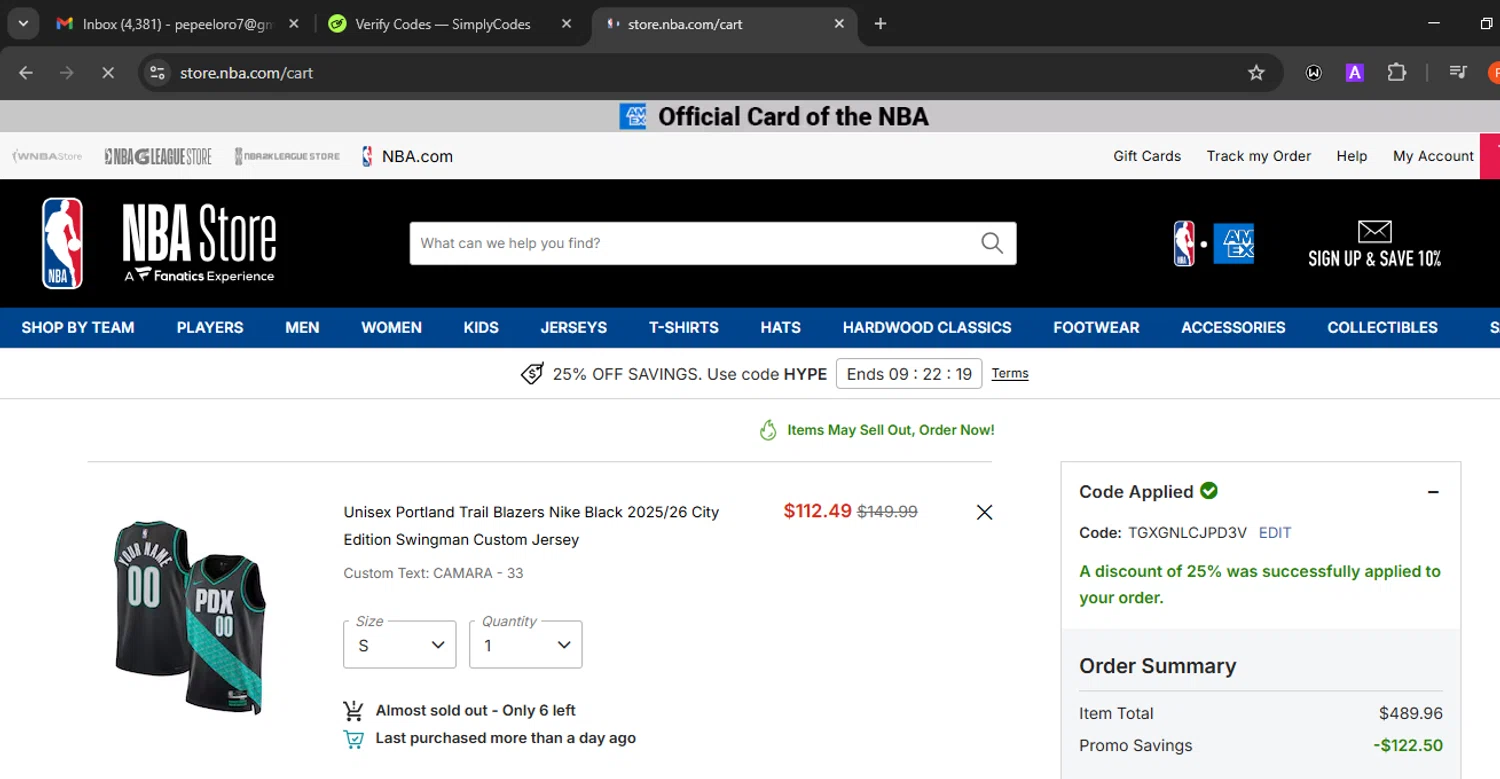
Task: Click the product search input field
Action: tap(690, 243)
